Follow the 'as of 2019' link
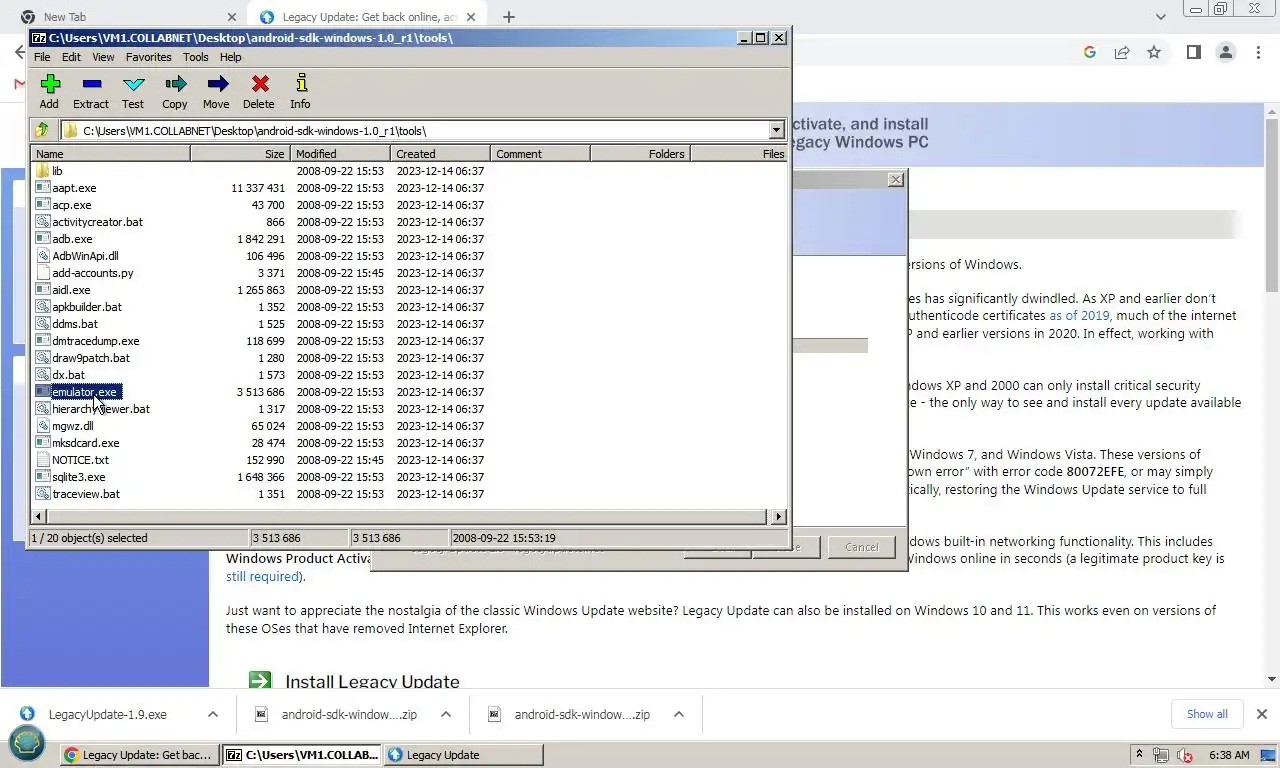Viewport: 1280px width, 768px height. click(1079, 315)
